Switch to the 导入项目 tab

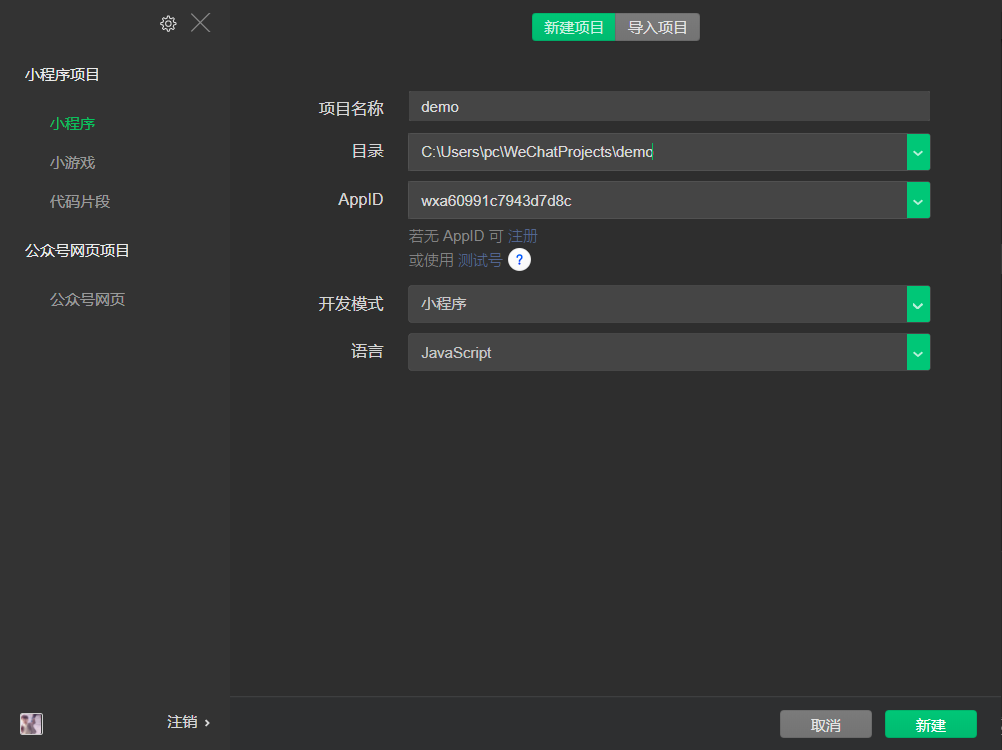(x=658, y=27)
